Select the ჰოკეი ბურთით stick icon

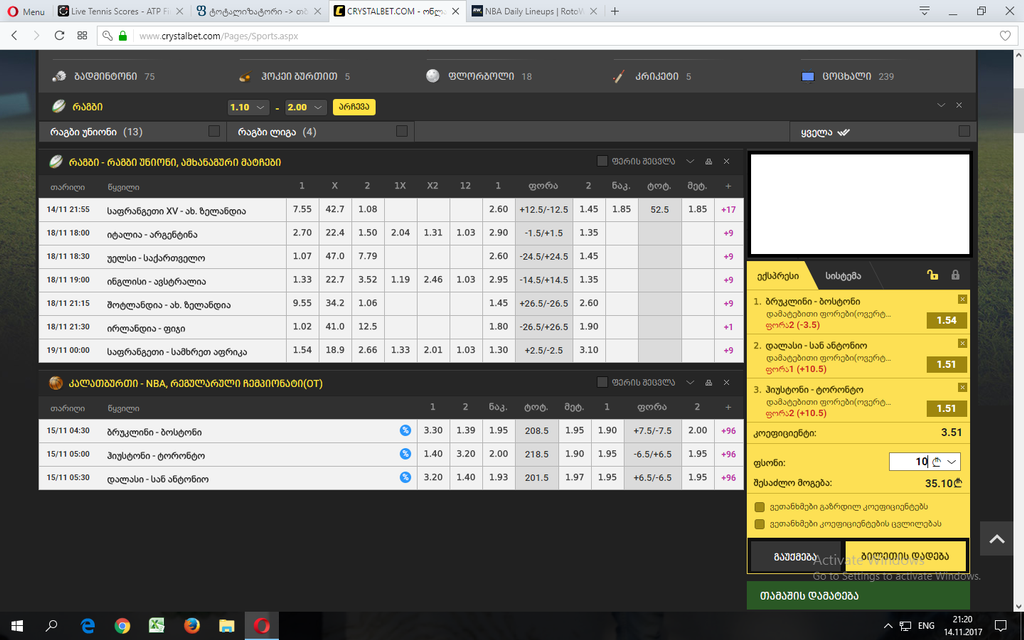coord(246,76)
